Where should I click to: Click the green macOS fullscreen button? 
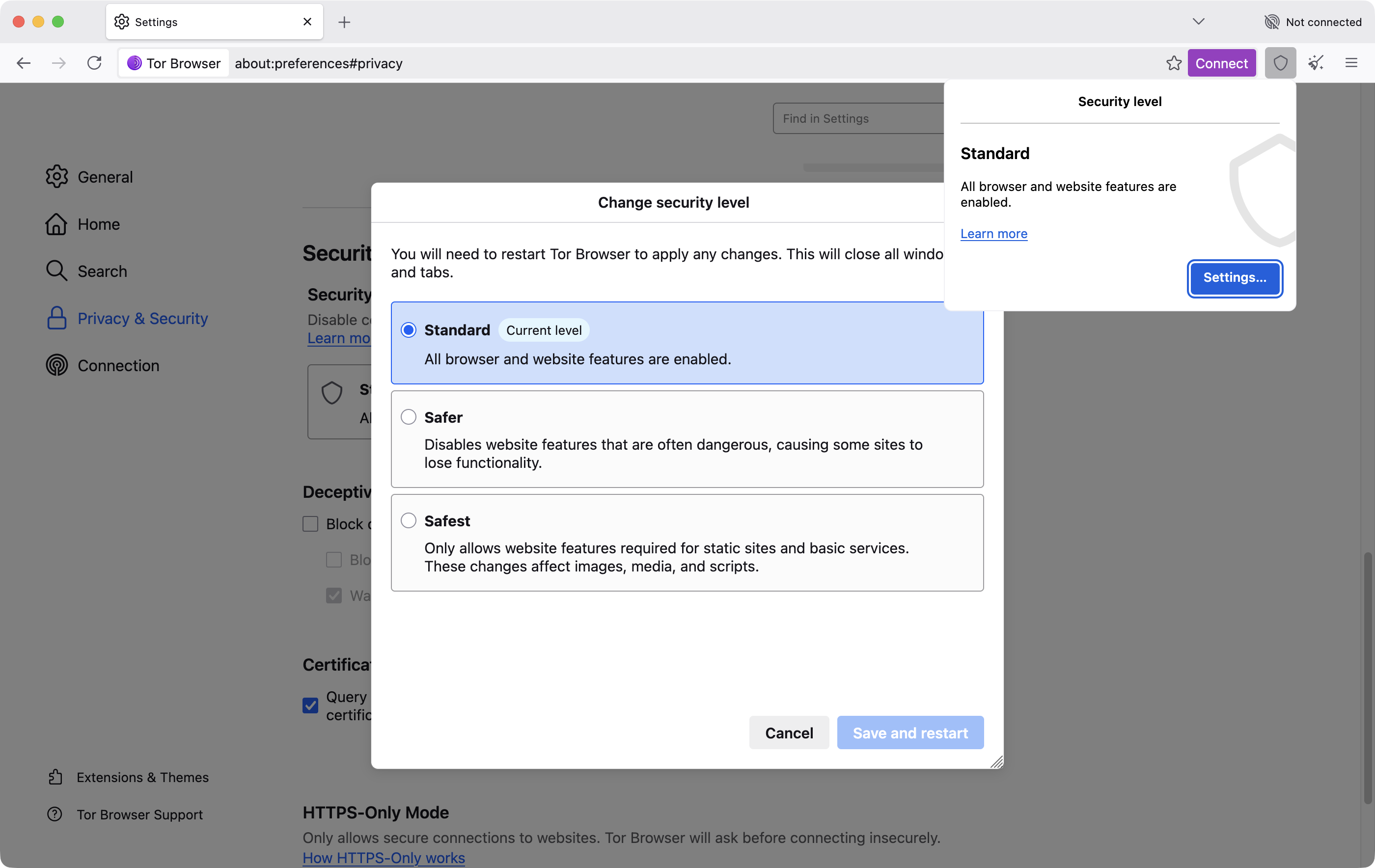coord(57,22)
